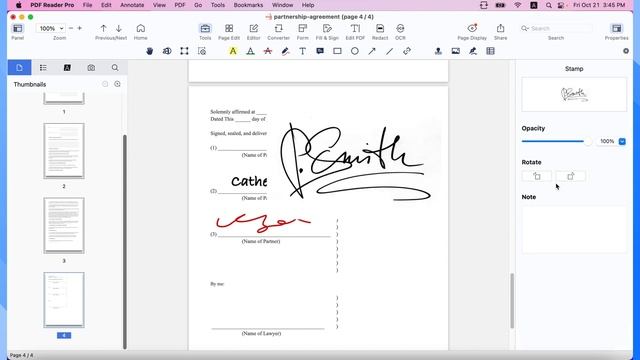The height and width of the screenshot is (360, 640).
Task: Select the signature tool
Action: [x=473, y=51]
